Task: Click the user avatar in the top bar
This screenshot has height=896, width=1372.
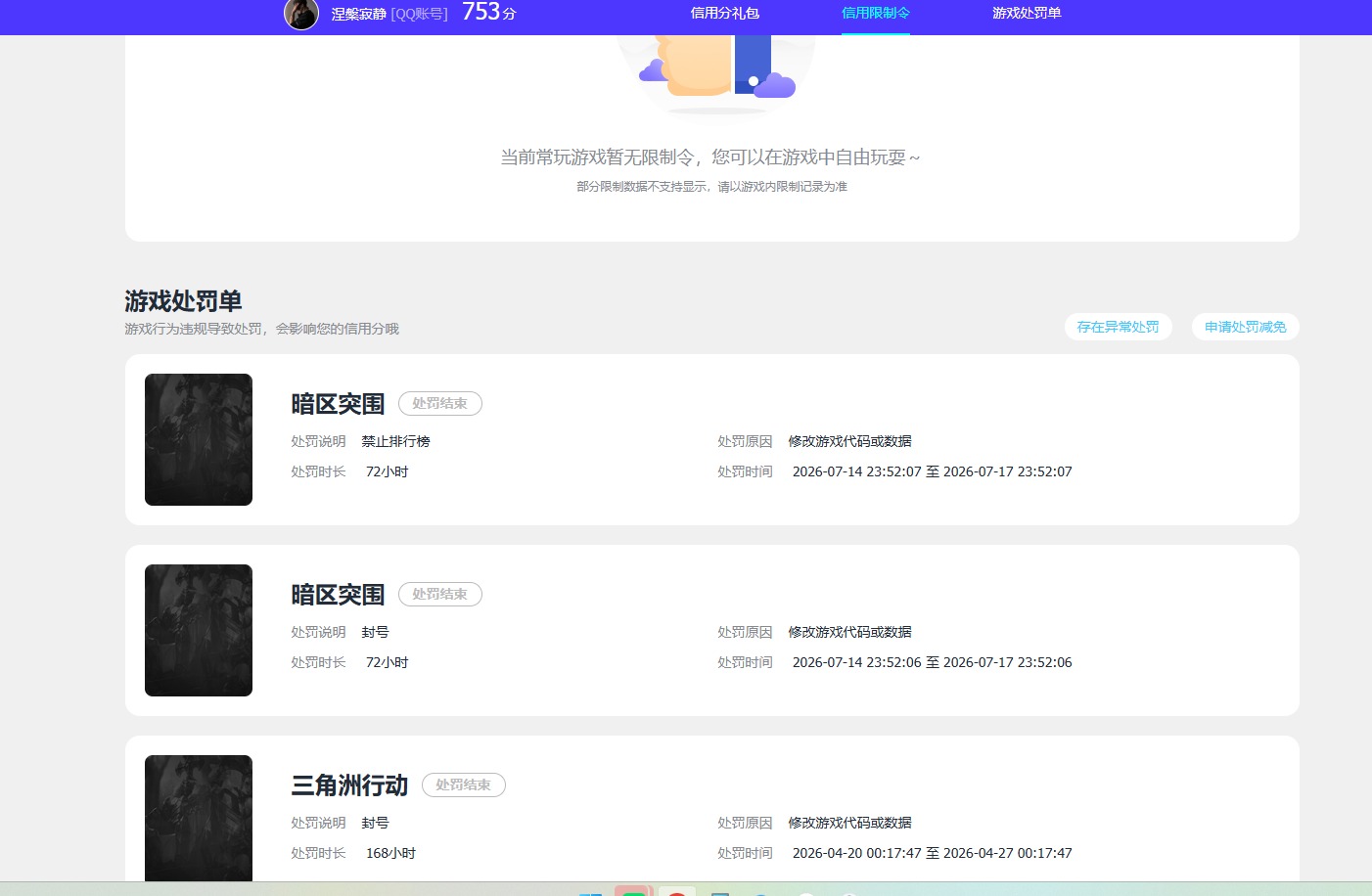Action: click(301, 14)
